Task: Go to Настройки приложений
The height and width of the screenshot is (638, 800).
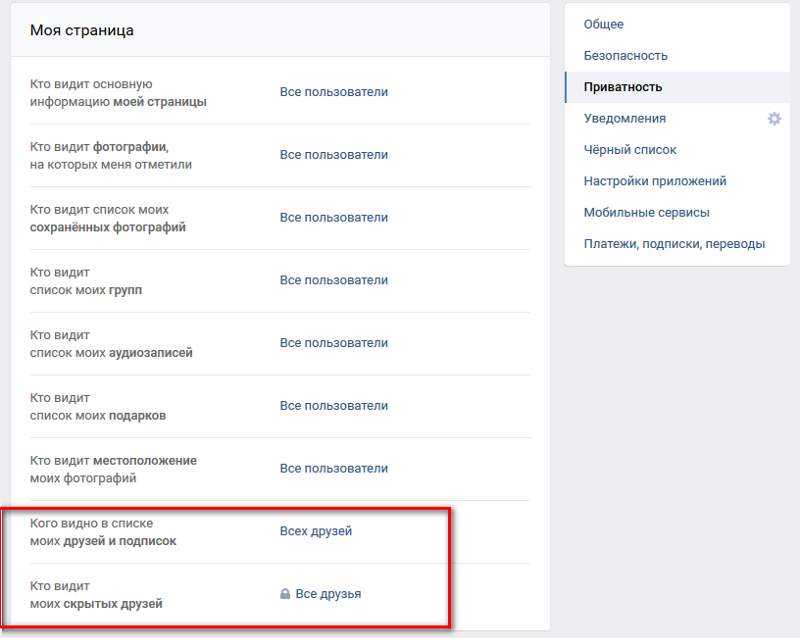Action: (654, 182)
